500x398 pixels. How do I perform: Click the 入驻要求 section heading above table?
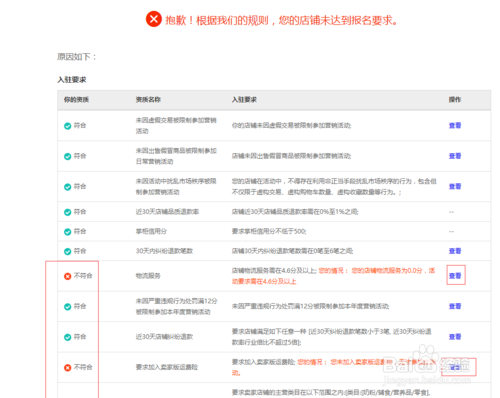(x=72, y=80)
